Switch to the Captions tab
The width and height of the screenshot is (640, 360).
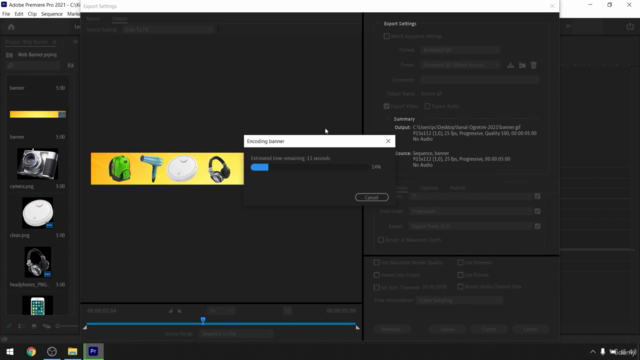pyautogui.click(x=429, y=188)
